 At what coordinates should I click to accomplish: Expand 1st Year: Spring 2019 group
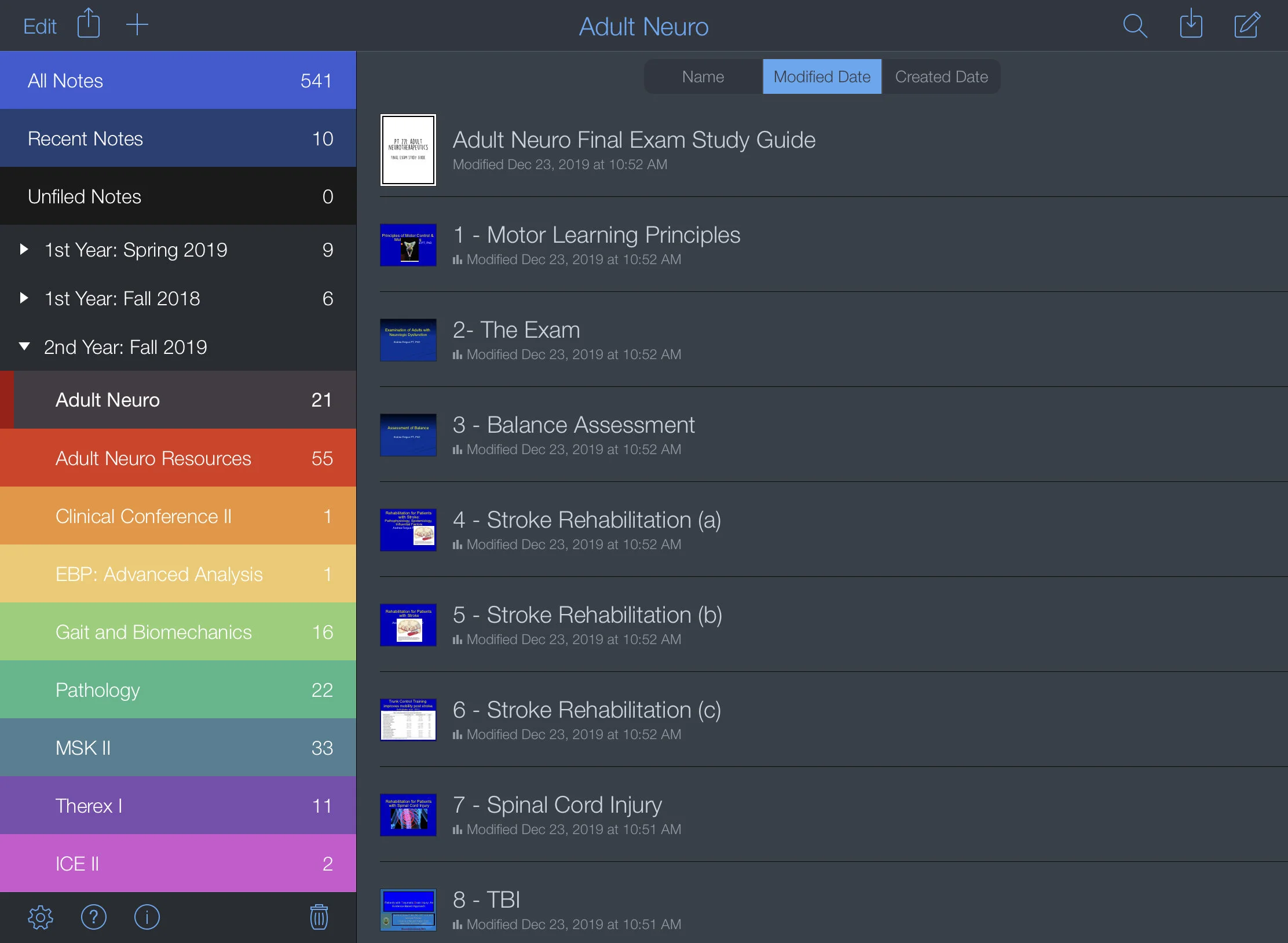pos(24,250)
